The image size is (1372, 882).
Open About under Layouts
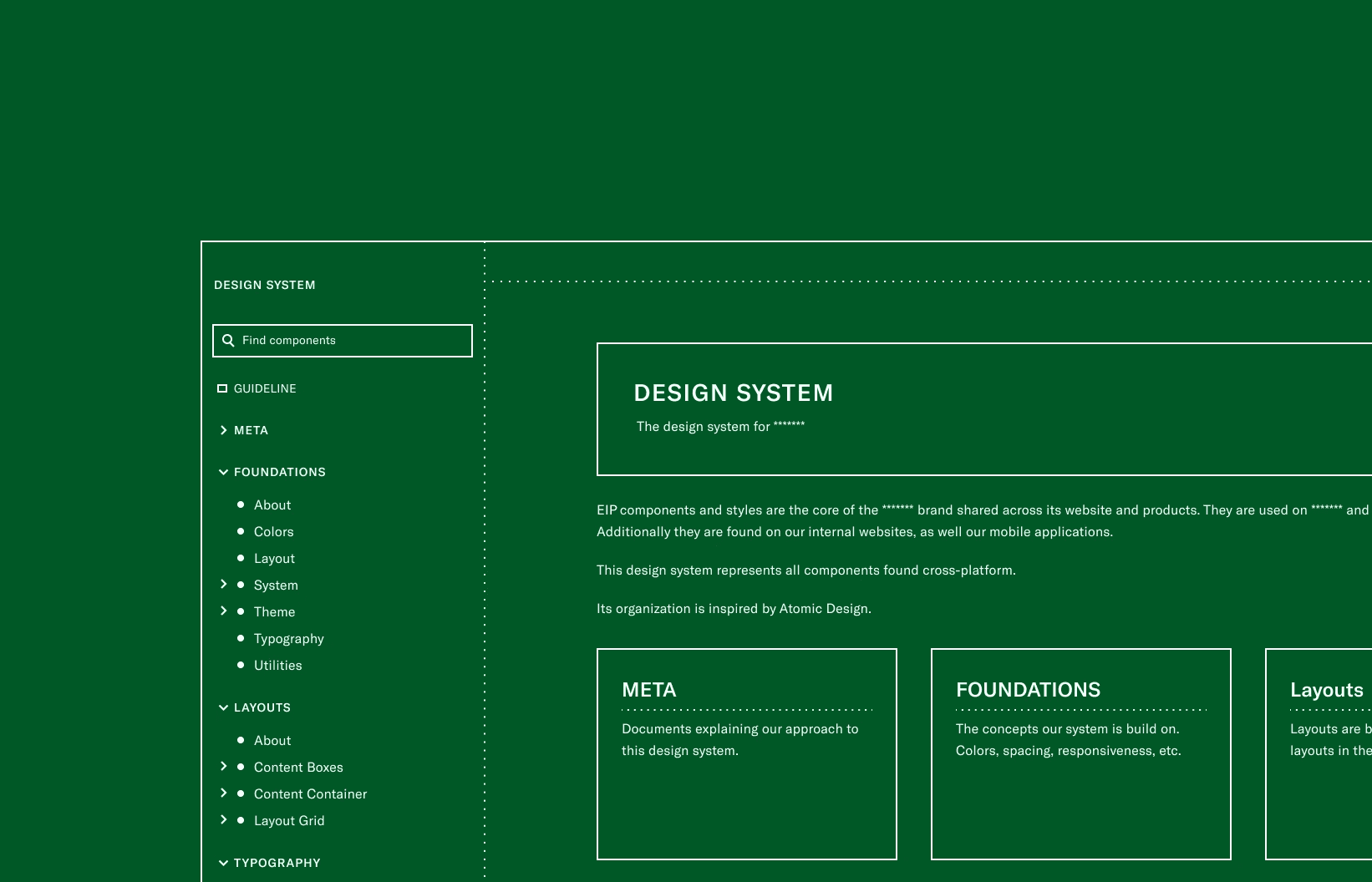tap(272, 741)
